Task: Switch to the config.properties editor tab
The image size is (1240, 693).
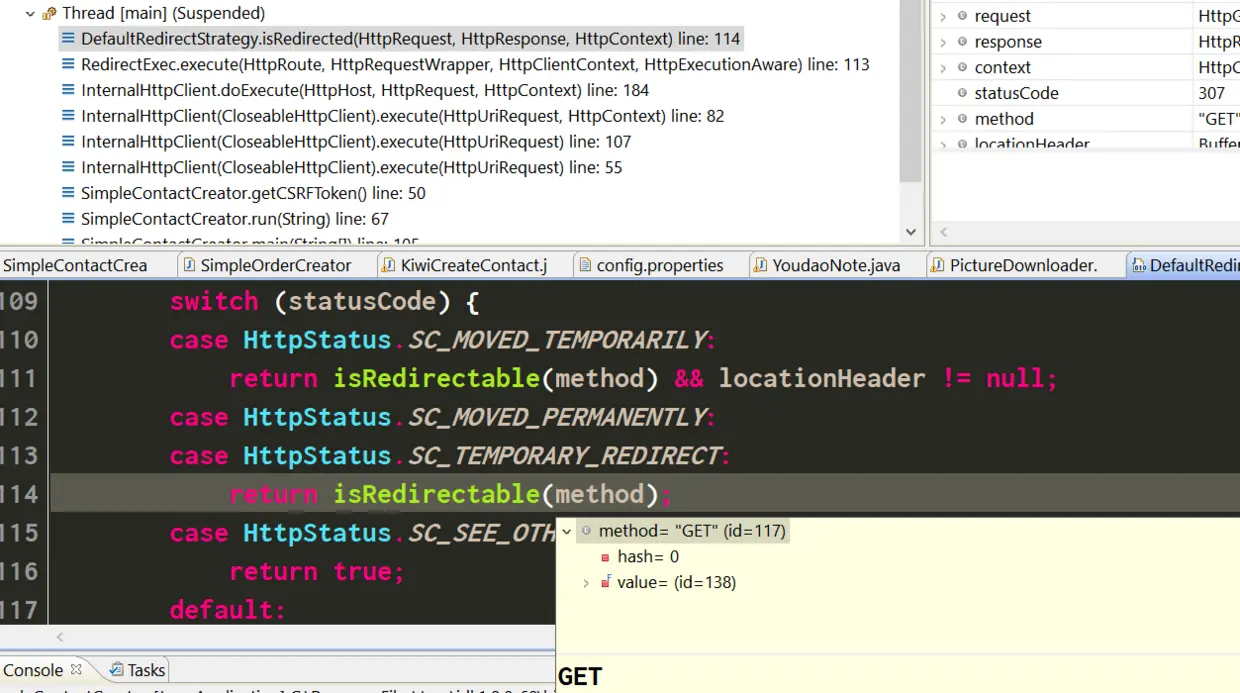Action: [660, 265]
